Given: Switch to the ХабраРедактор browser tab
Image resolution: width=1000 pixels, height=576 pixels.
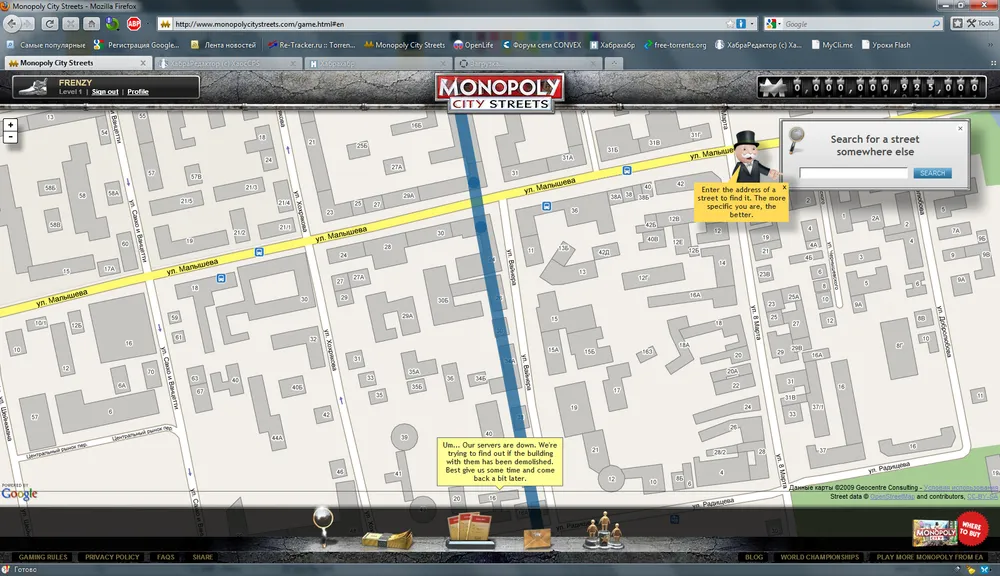Looking at the screenshot, I should (228, 63).
